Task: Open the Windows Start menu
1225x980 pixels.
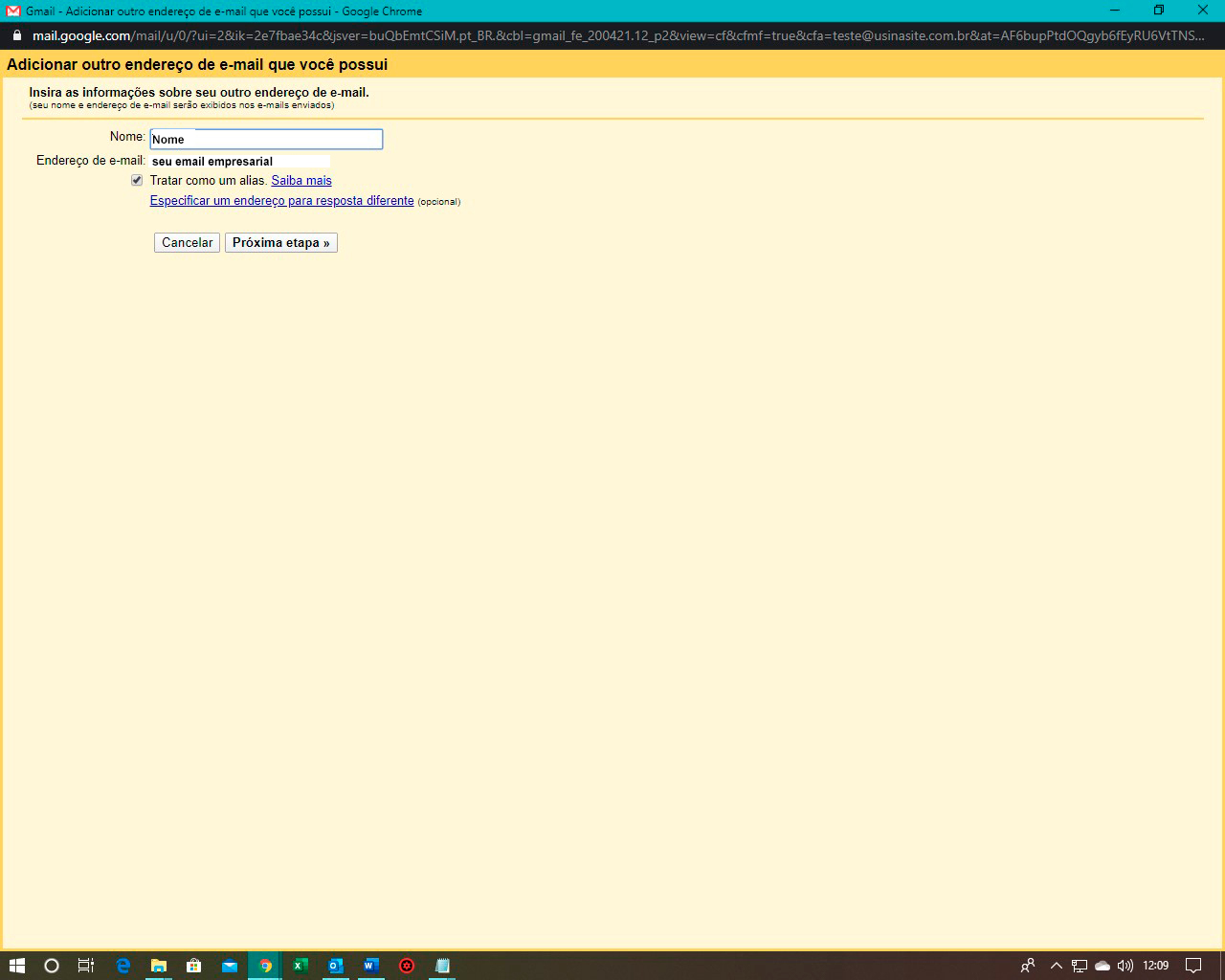Action: [x=16, y=966]
